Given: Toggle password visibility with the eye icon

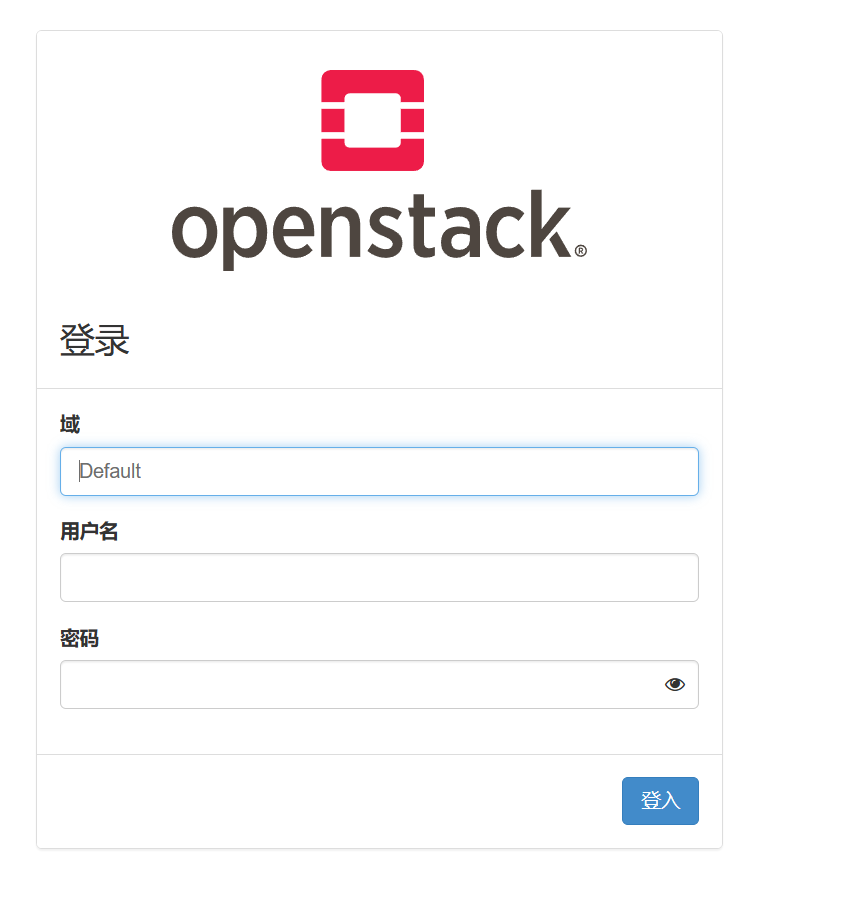Looking at the screenshot, I should [x=674, y=684].
